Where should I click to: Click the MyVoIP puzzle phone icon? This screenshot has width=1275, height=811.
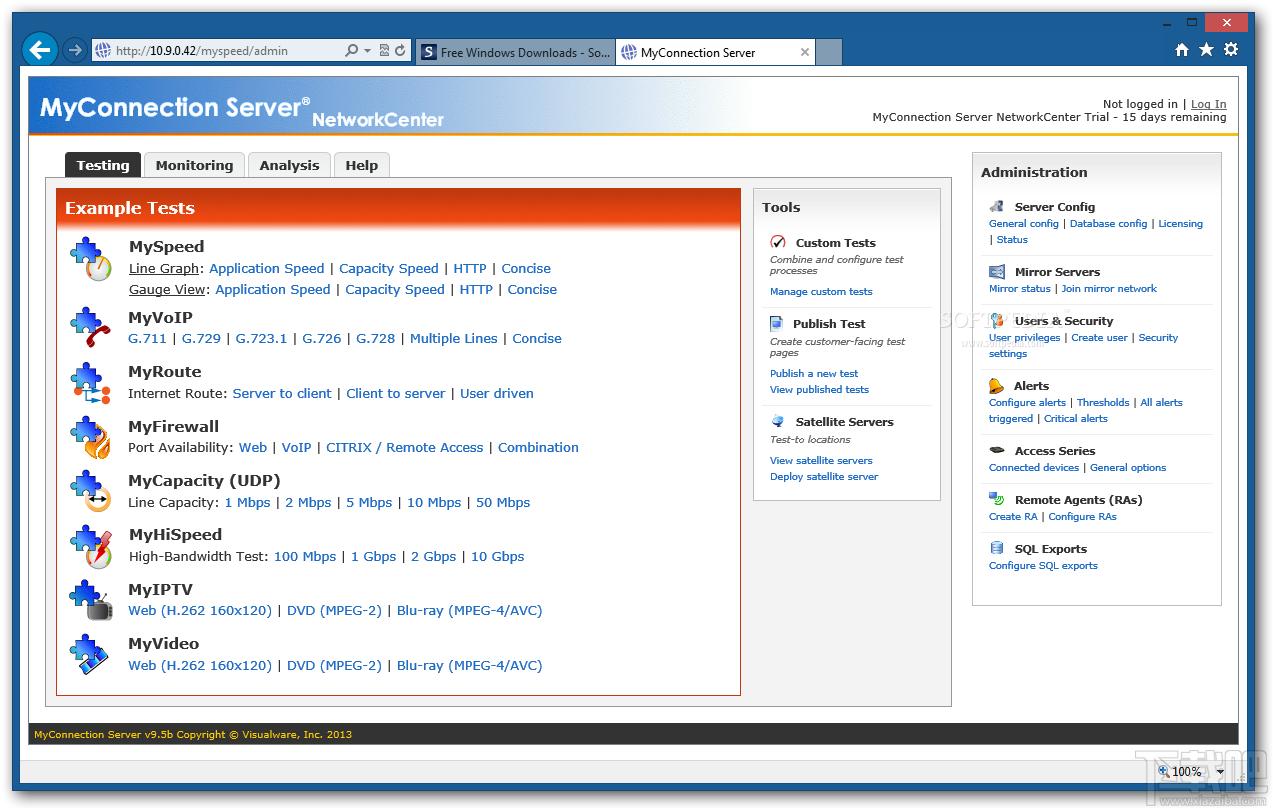point(90,328)
